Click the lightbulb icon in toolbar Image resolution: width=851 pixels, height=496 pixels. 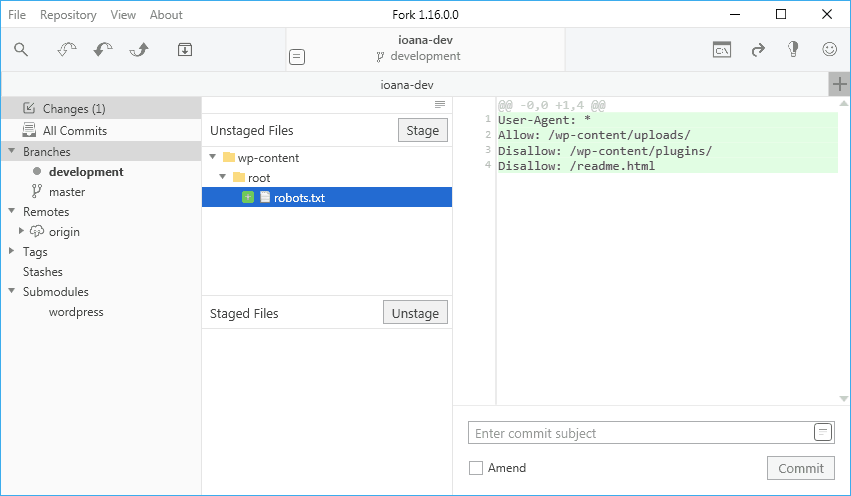(x=793, y=49)
